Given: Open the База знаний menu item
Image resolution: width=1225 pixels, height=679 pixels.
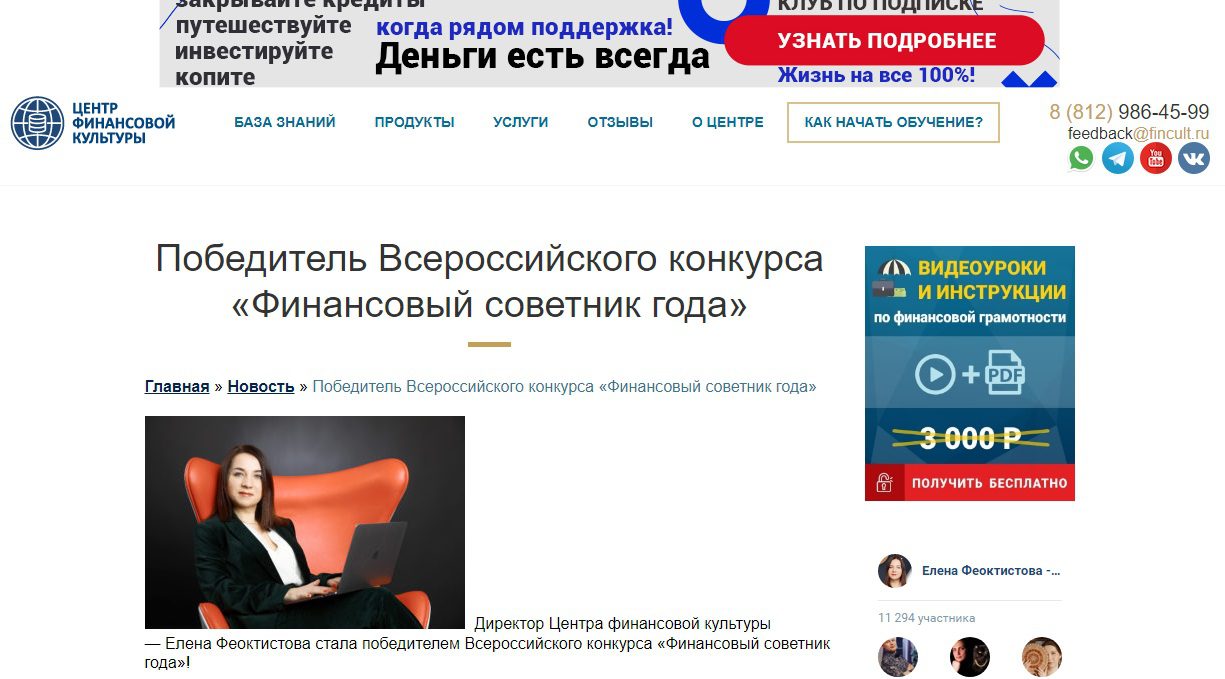Looking at the screenshot, I should point(285,122).
